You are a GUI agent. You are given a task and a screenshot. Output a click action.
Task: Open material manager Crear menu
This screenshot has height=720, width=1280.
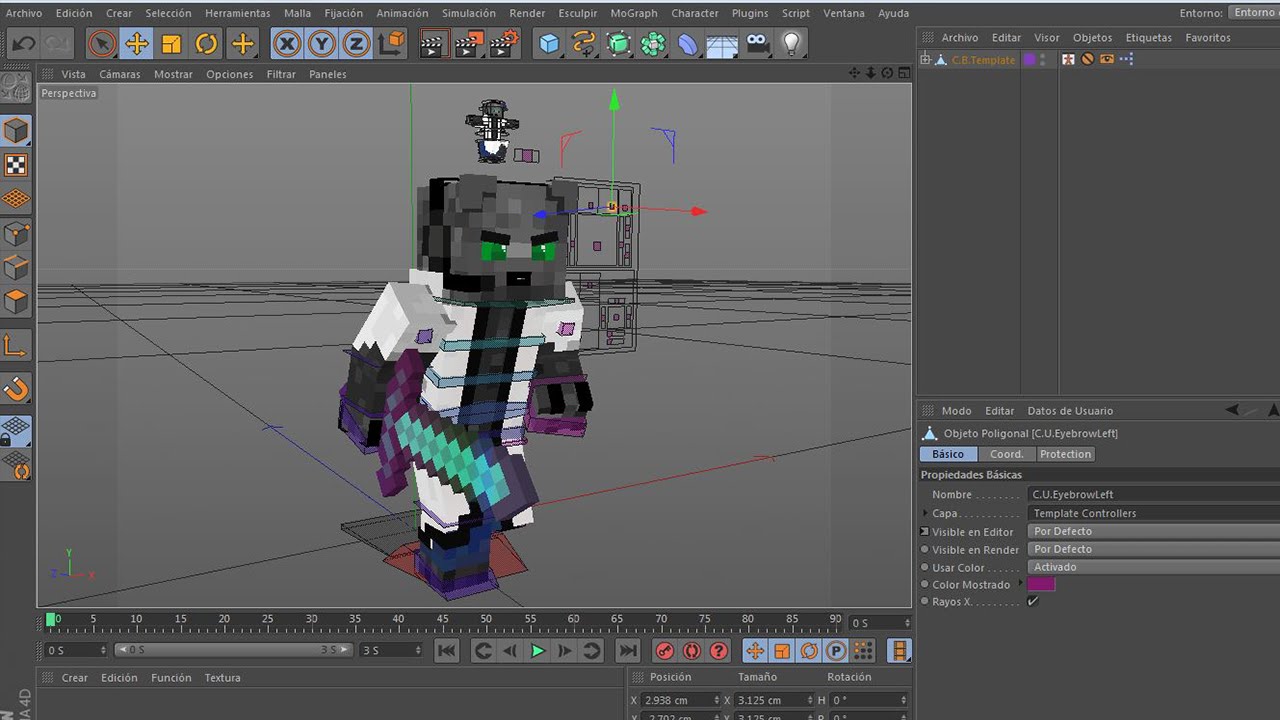tap(75, 678)
